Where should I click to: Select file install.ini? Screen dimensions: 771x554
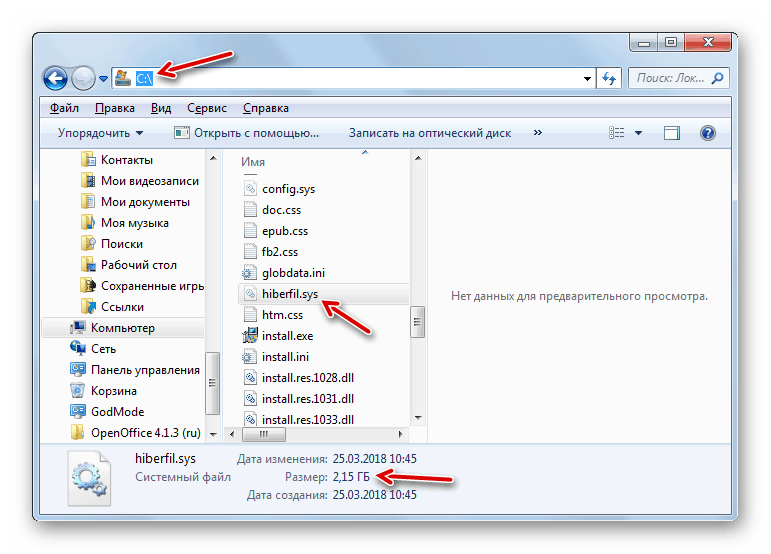[276, 357]
